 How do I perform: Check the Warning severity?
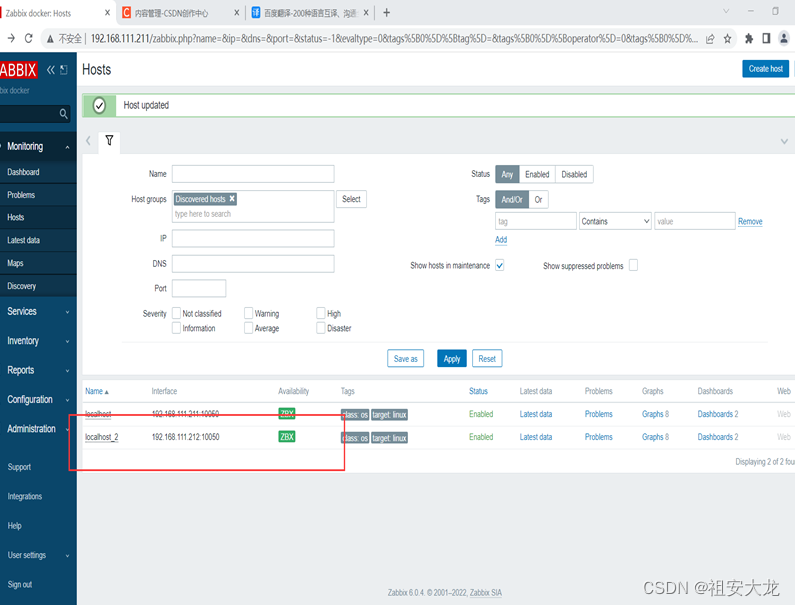point(248,313)
